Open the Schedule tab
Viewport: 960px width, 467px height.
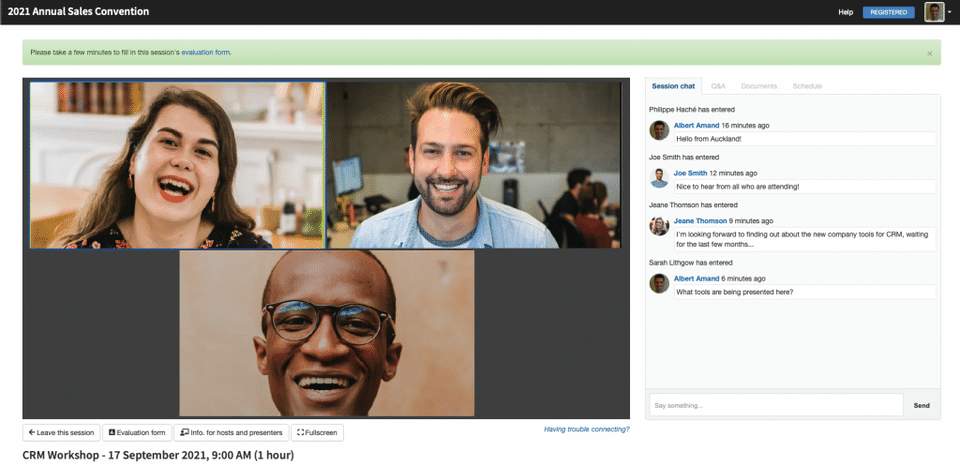tap(807, 86)
